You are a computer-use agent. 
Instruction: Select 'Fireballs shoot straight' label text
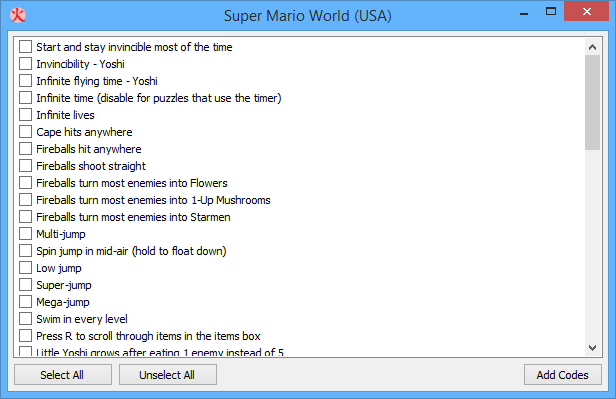(x=91, y=166)
